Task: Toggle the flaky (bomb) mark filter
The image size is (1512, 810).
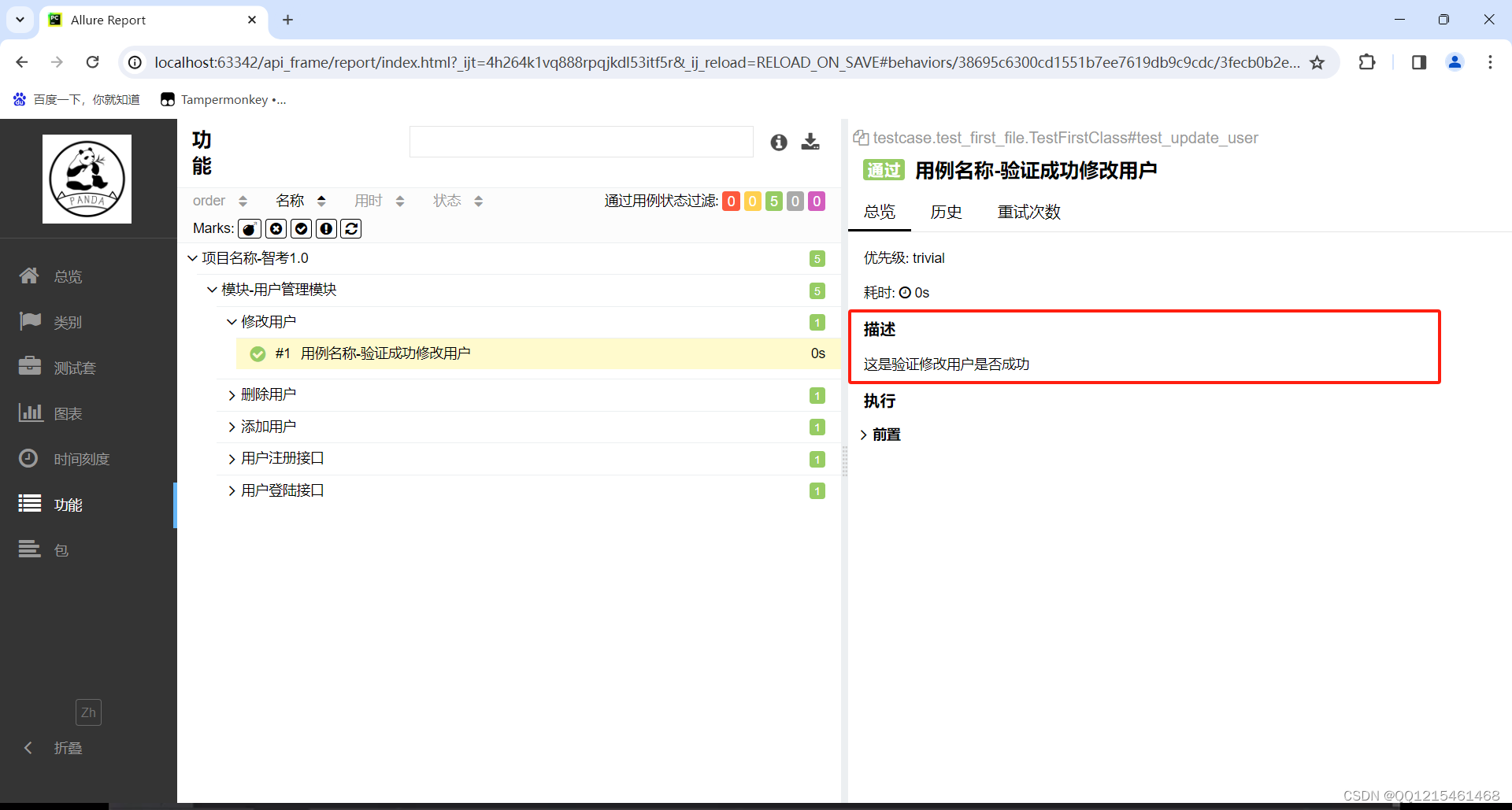Action: [250, 229]
